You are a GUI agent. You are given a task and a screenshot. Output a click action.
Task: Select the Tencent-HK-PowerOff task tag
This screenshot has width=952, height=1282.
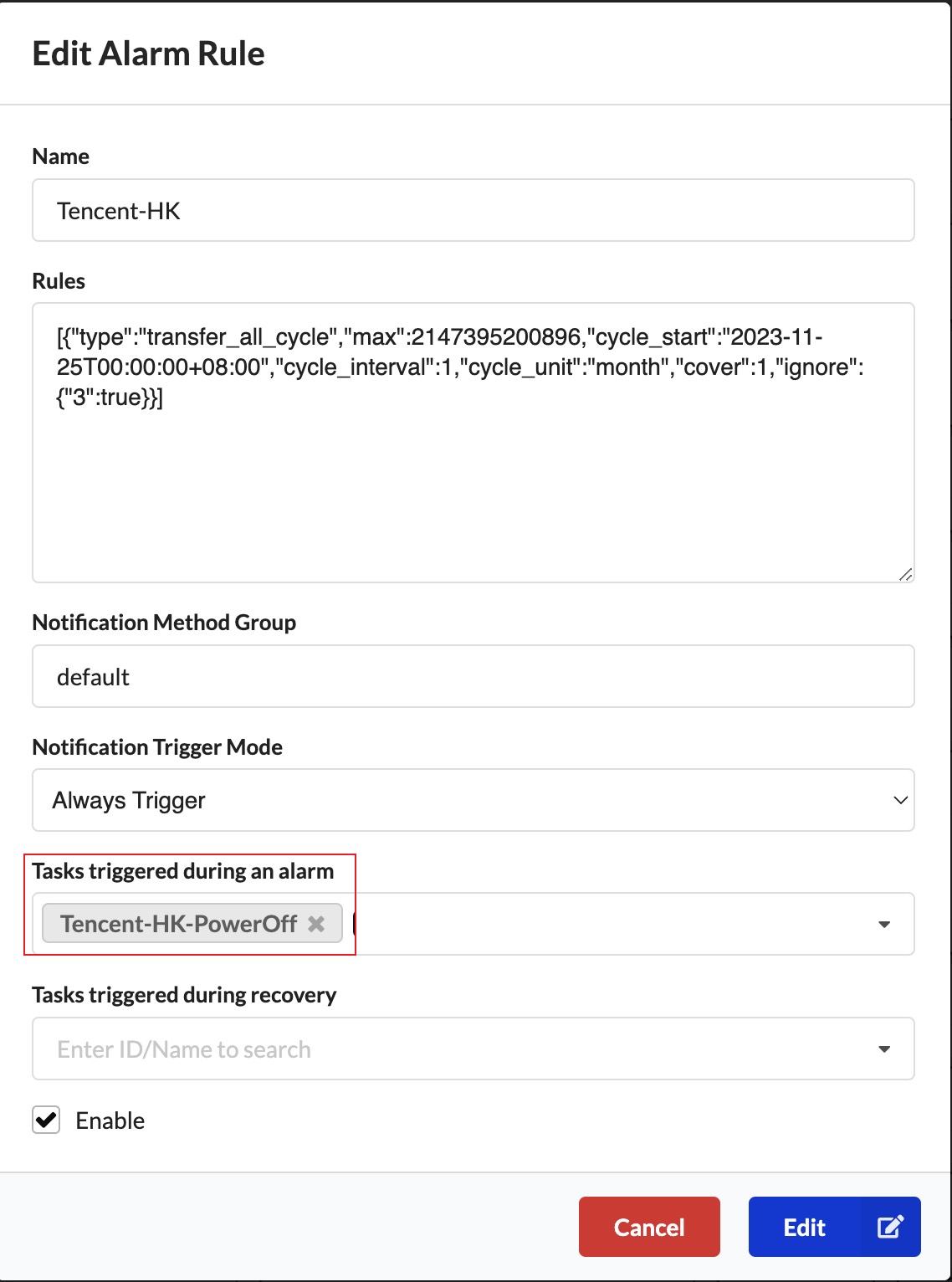[x=178, y=924]
